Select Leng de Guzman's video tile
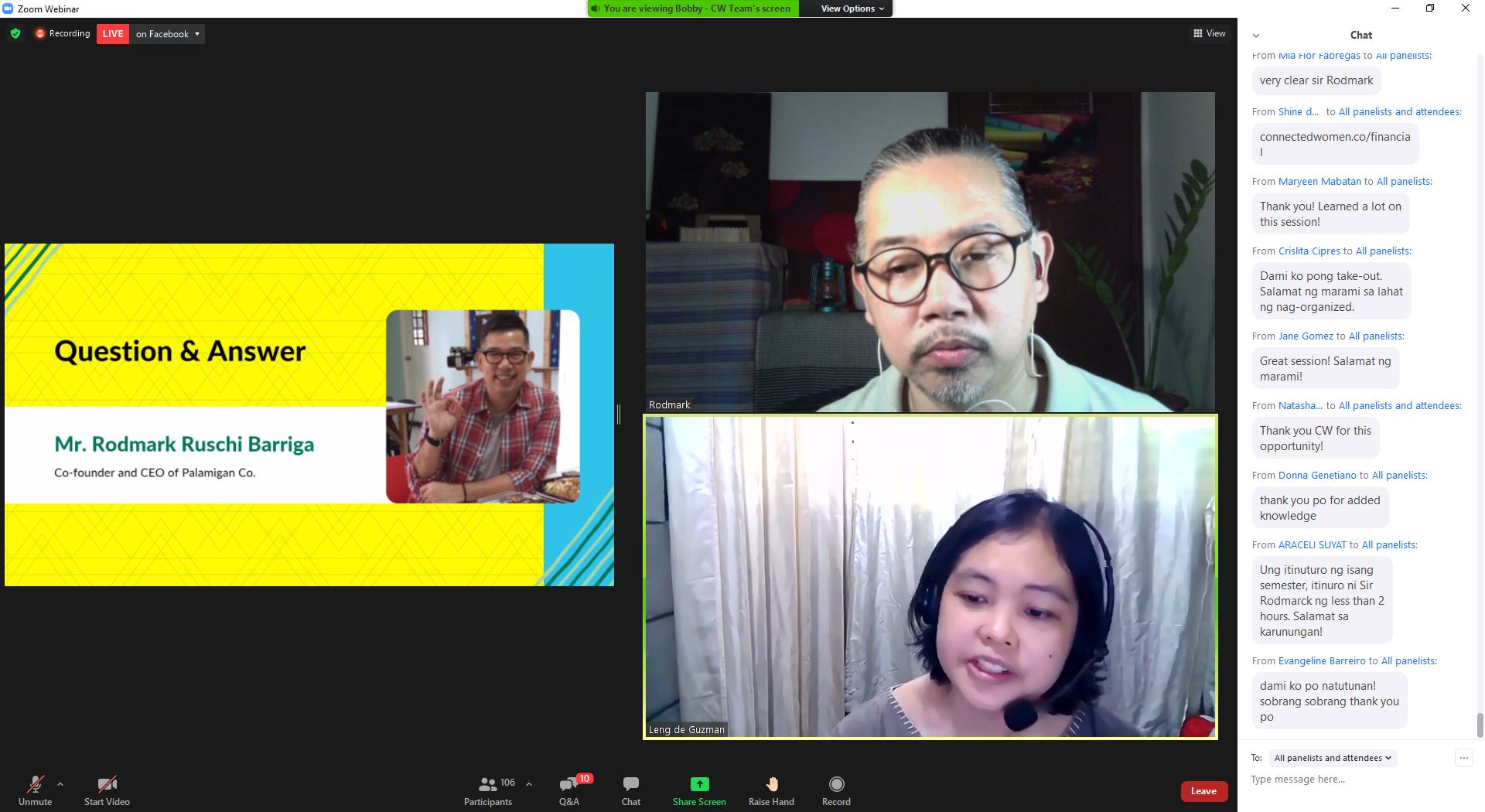 (930, 577)
